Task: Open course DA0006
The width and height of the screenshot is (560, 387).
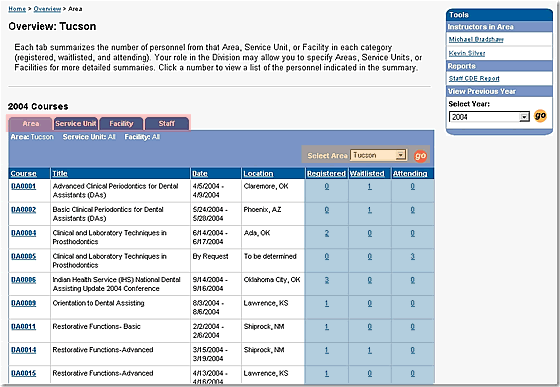Action: (x=24, y=280)
